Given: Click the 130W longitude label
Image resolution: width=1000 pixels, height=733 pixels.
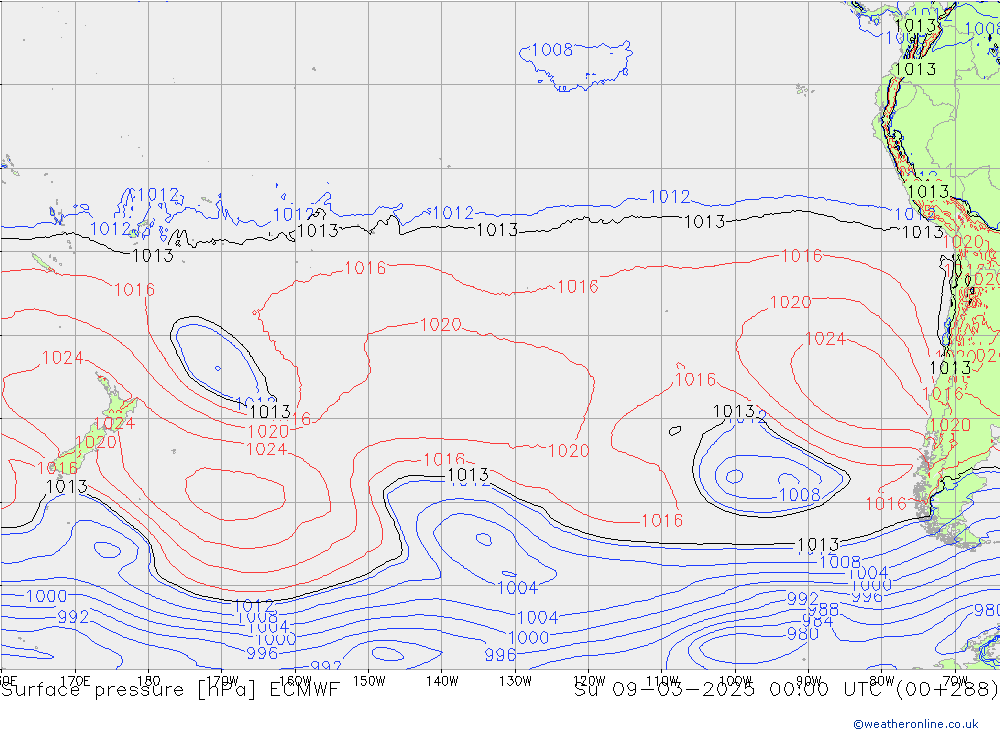Looking at the screenshot, I should 515,681.
